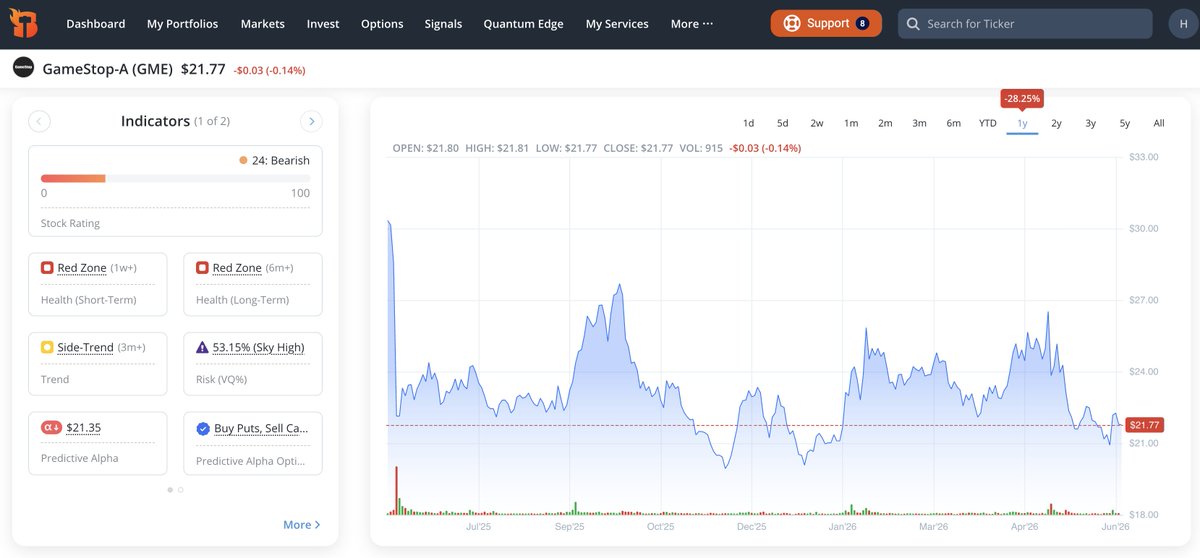The height and width of the screenshot is (558, 1200).
Task: Open the Signals page
Action: 443,24
